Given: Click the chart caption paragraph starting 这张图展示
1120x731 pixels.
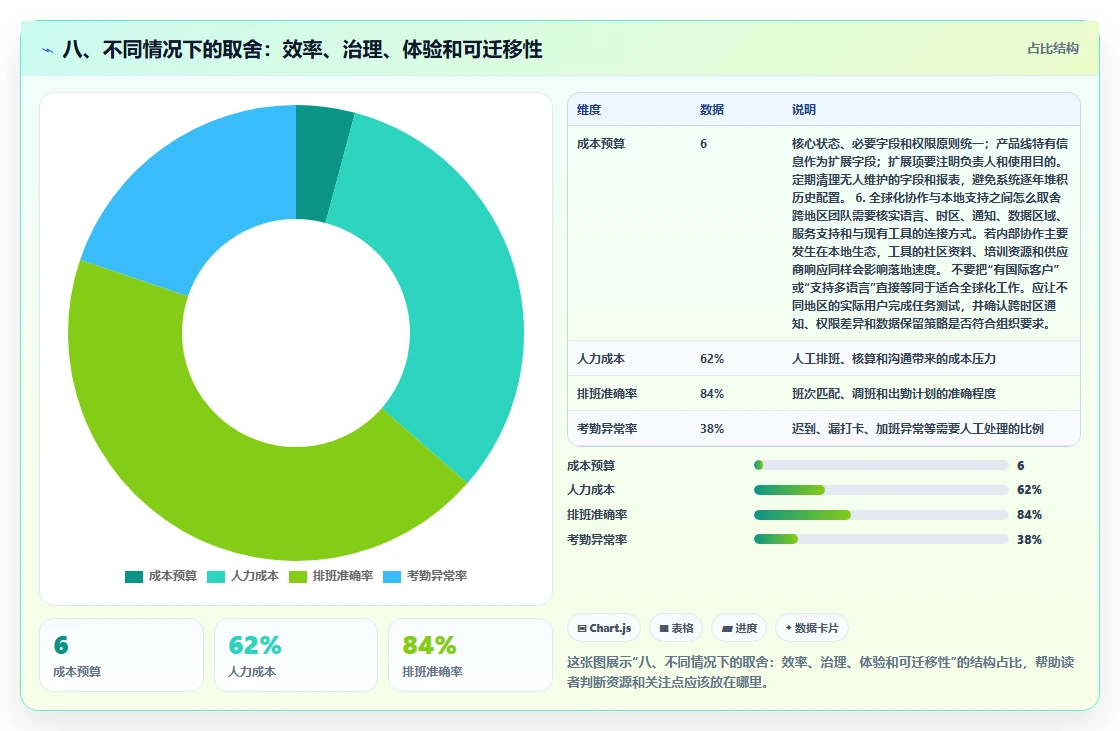Looking at the screenshot, I should click(x=821, y=672).
